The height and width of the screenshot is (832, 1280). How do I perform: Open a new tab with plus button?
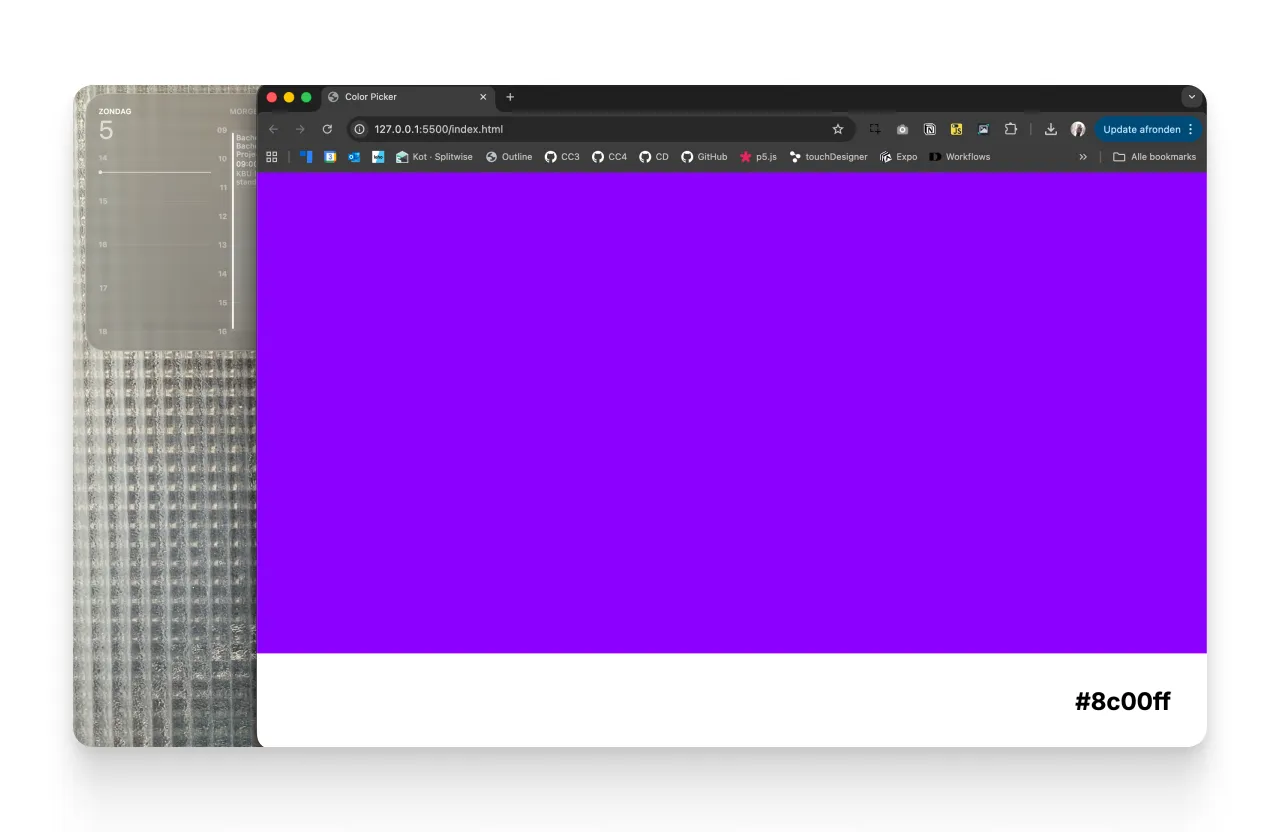pos(510,97)
